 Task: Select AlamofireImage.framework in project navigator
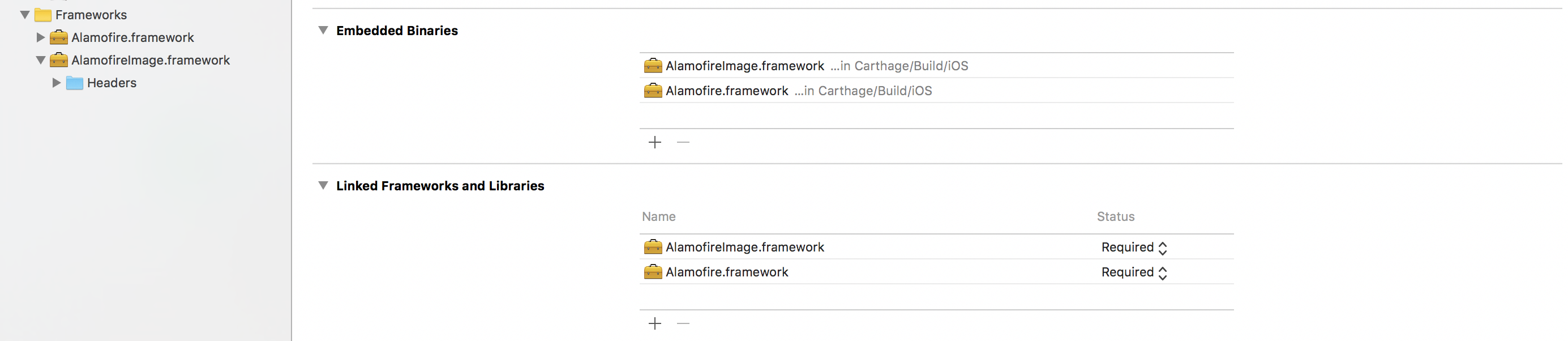[x=151, y=60]
